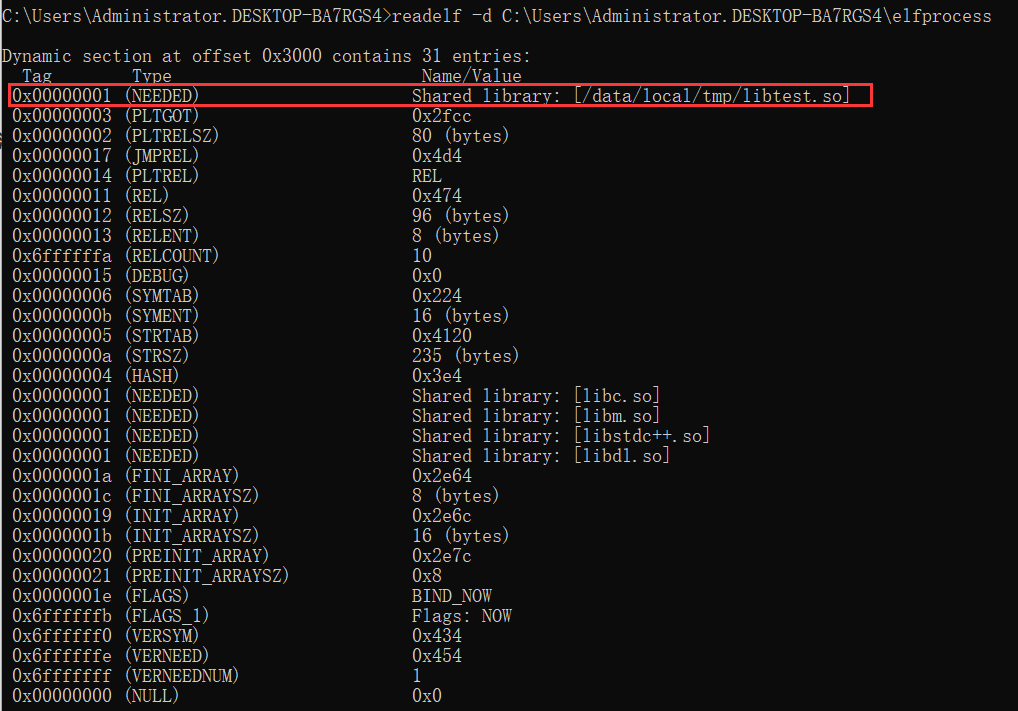Click the (INIT_ARRAY) type entry
1018x711 pixels.
pyautogui.click(x=181, y=516)
